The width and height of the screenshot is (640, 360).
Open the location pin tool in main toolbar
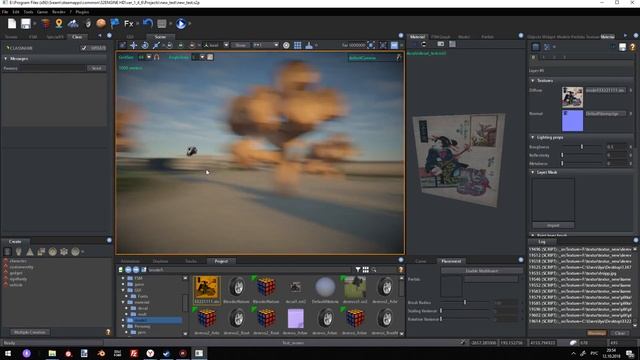point(59,24)
